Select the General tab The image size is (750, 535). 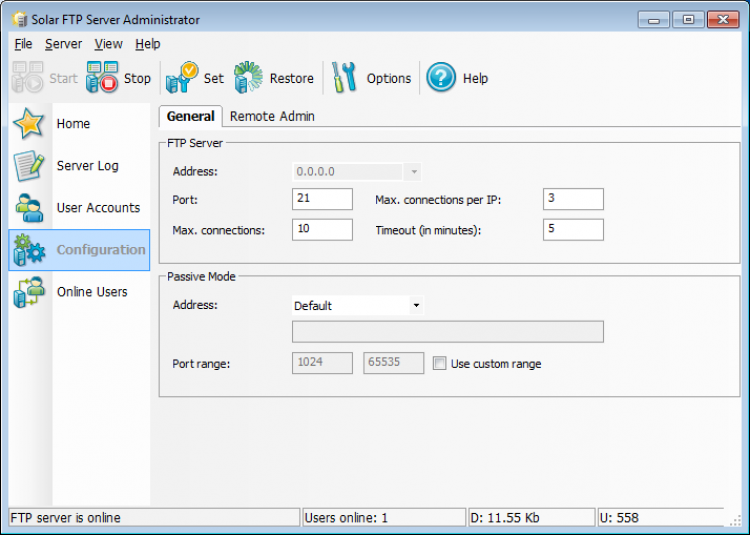pos(190,116)
